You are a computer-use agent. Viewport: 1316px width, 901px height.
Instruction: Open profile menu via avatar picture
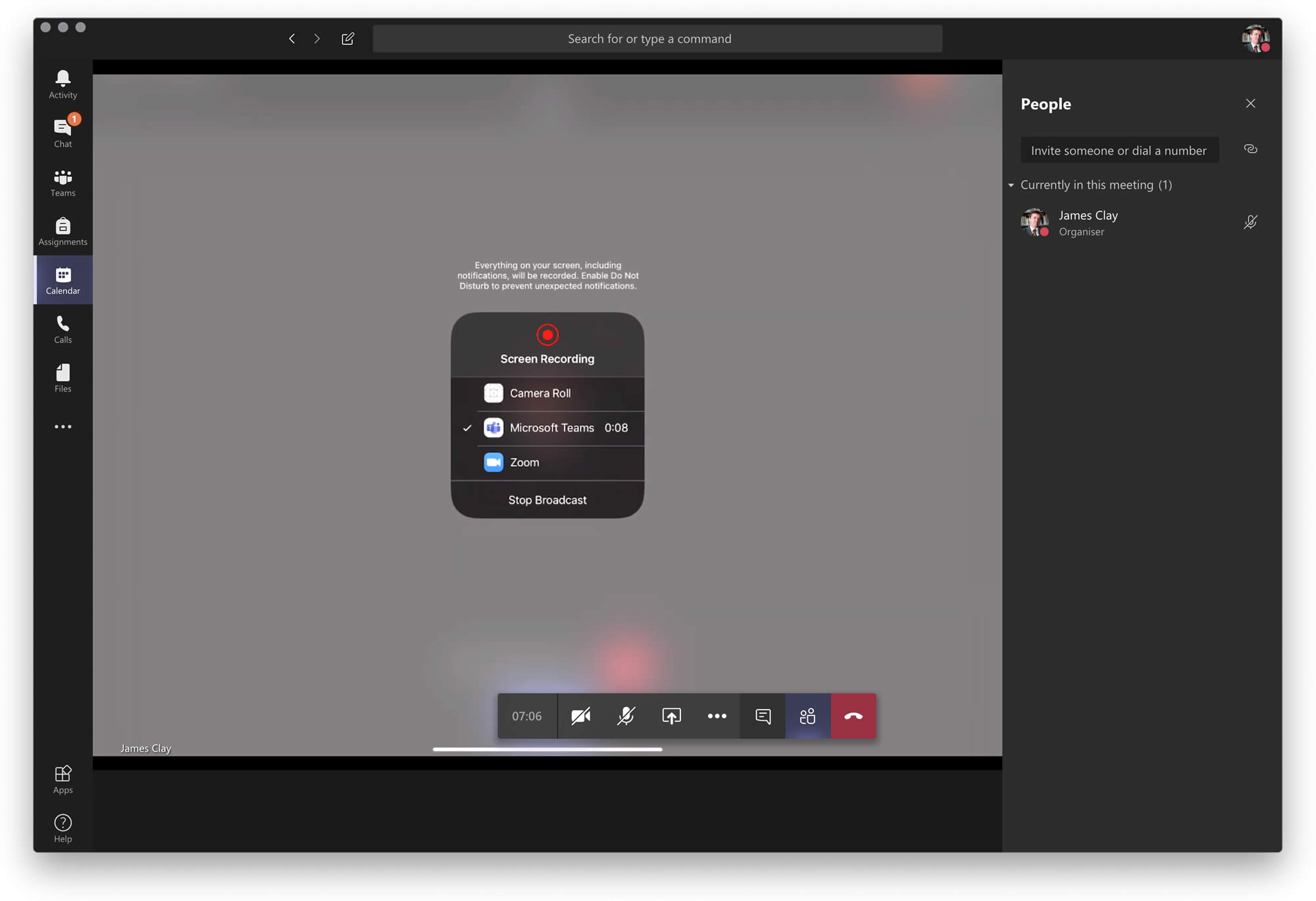(x=1255, y=39)
